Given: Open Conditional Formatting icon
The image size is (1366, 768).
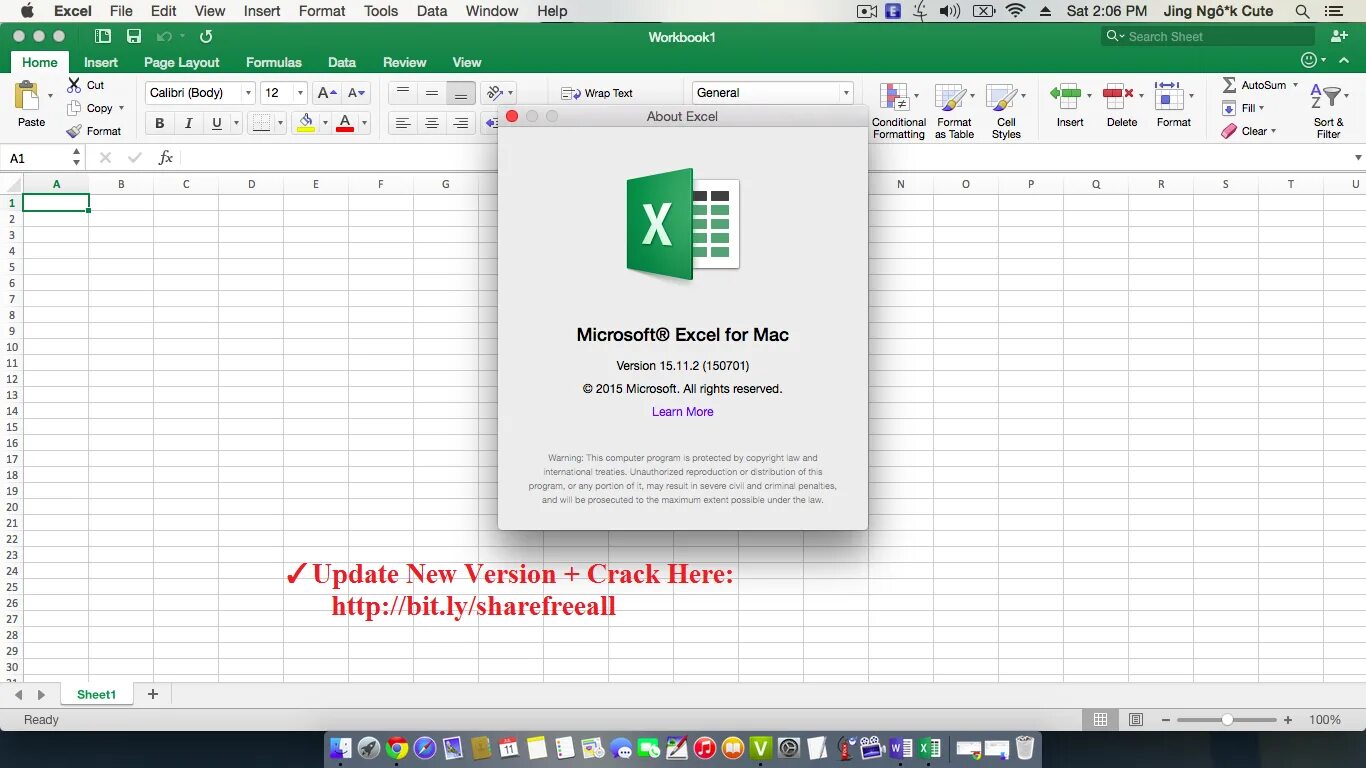Looking at the screenshot, I should [894, 97].
